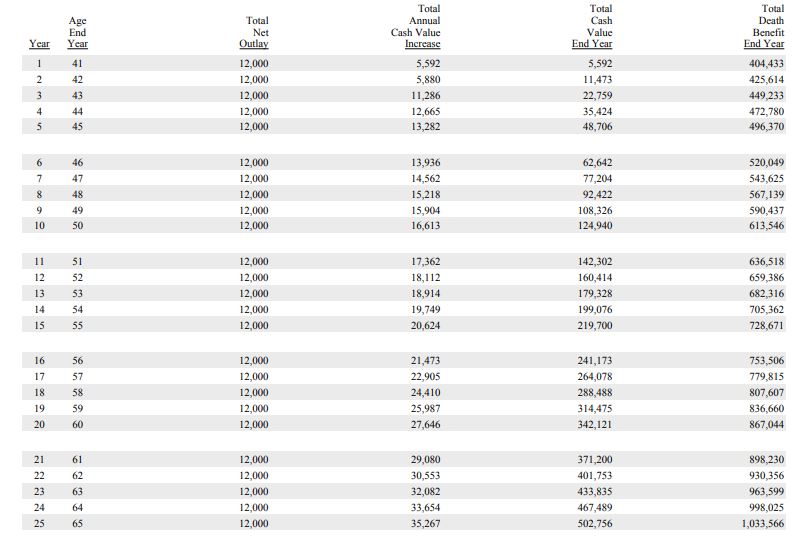This screenshot has height=540, width=808.
Task: Click death benefit 636,518 for year 11
Action: click(x=766, y=261)
